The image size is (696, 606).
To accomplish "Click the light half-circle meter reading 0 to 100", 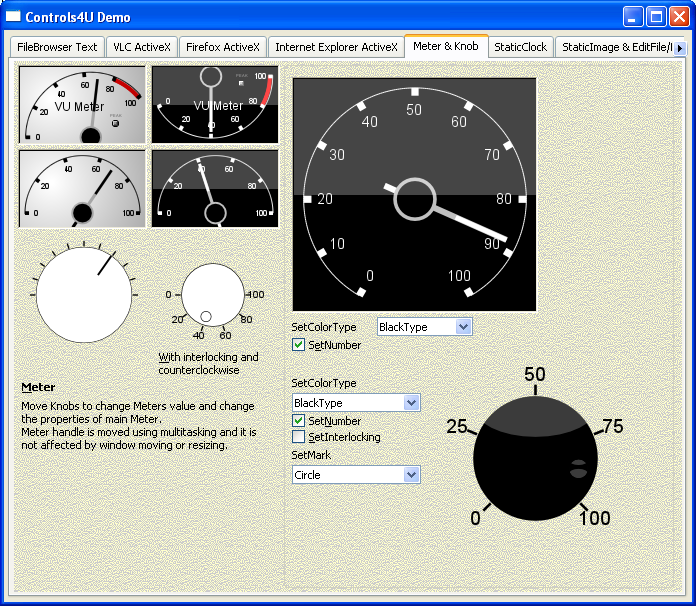I will pyautogui.click(x=82, y=189).
